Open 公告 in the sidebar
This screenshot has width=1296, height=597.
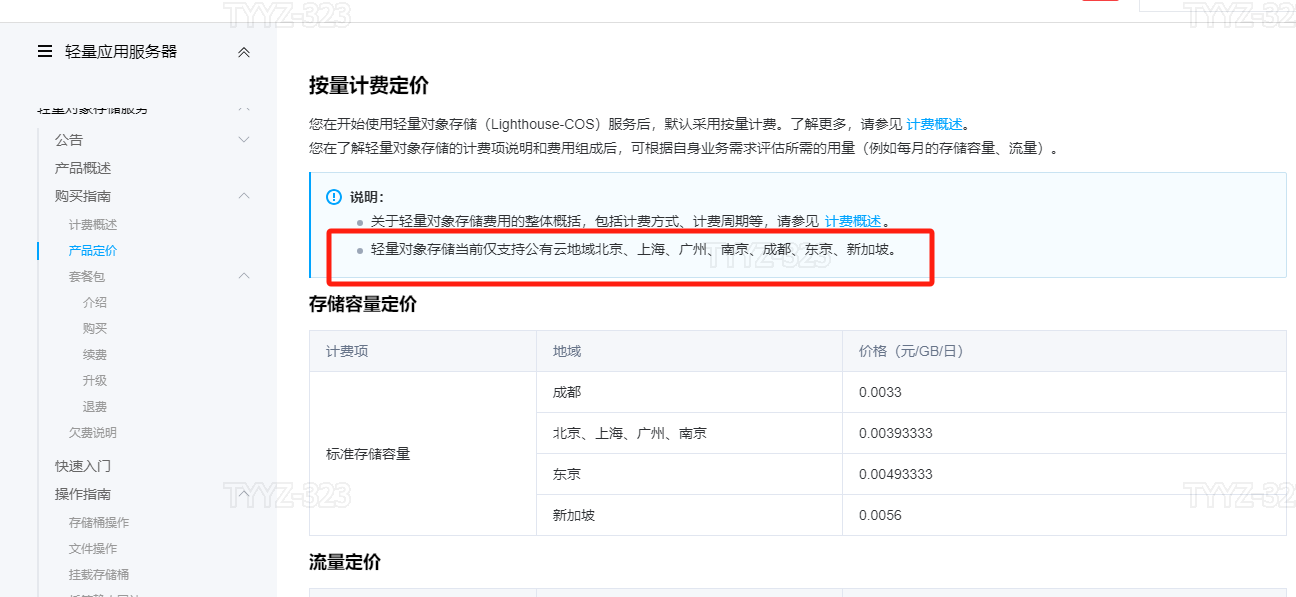click(69, 140)
